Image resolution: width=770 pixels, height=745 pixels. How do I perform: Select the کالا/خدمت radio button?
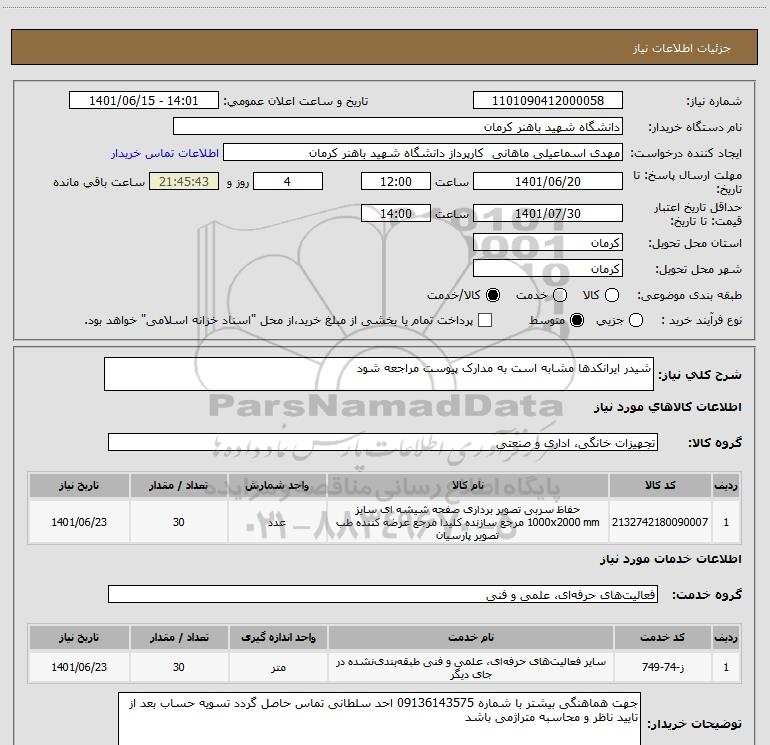[x=493, y=295]
